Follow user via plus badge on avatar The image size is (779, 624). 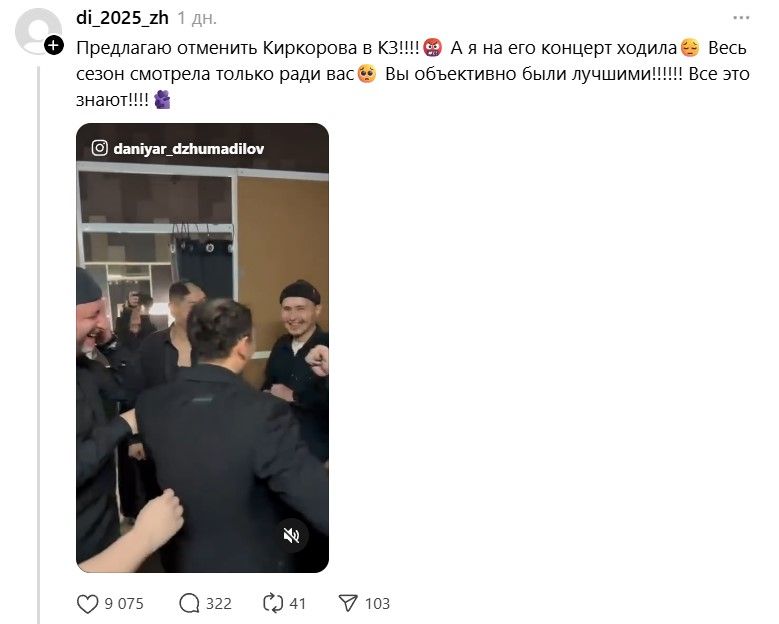click(54, 46)
